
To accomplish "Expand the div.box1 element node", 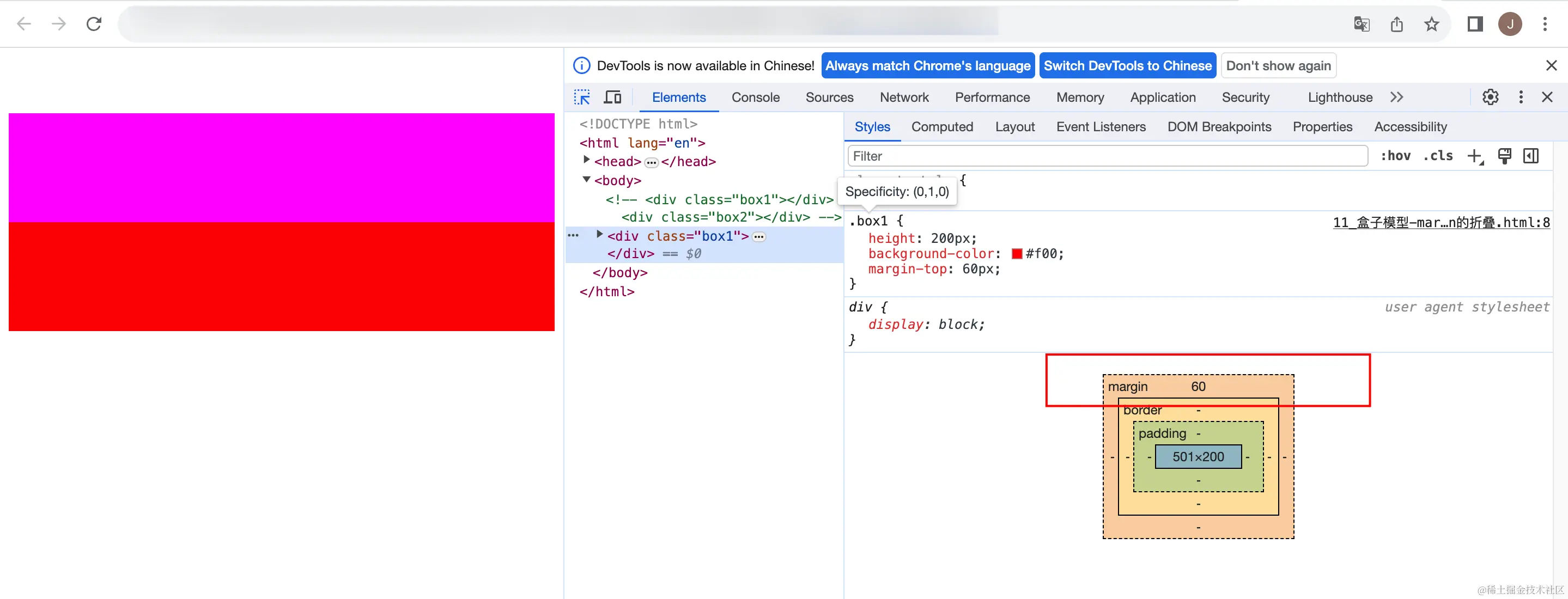I will click(x=599, y=235).
